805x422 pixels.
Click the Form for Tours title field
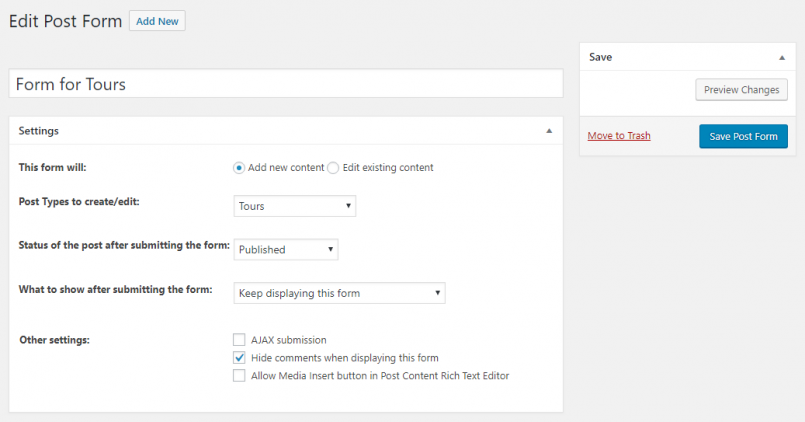(286, 84)
